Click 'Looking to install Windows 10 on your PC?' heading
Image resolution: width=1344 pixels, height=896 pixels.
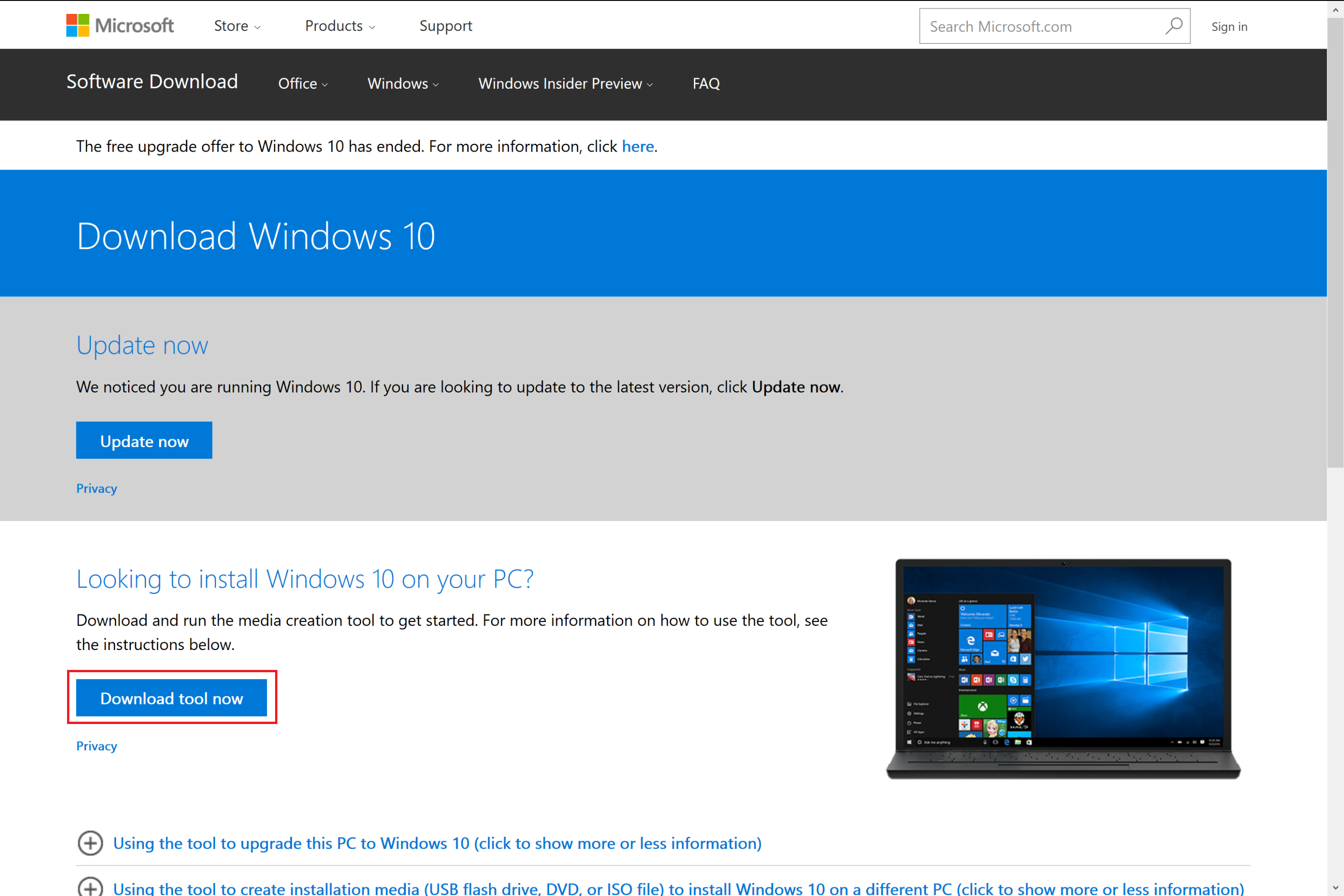tap(305, 579)
